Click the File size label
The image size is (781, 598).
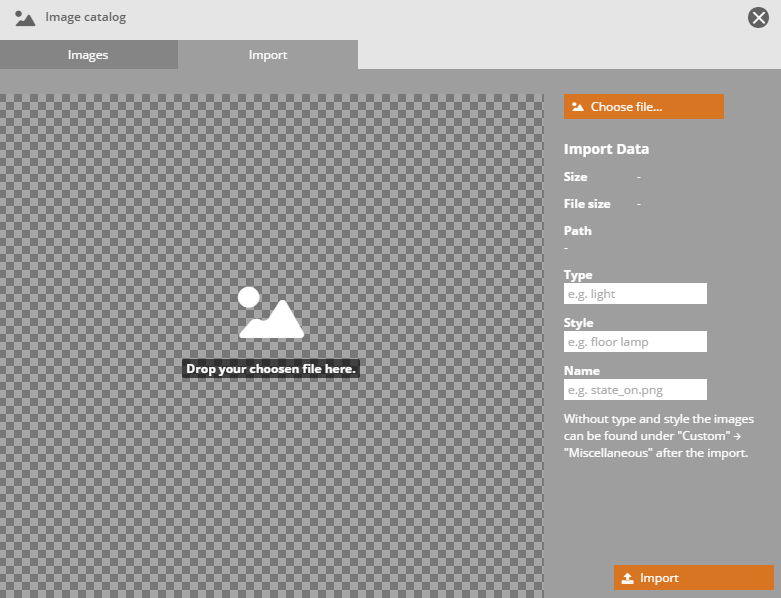coord(587,204)
